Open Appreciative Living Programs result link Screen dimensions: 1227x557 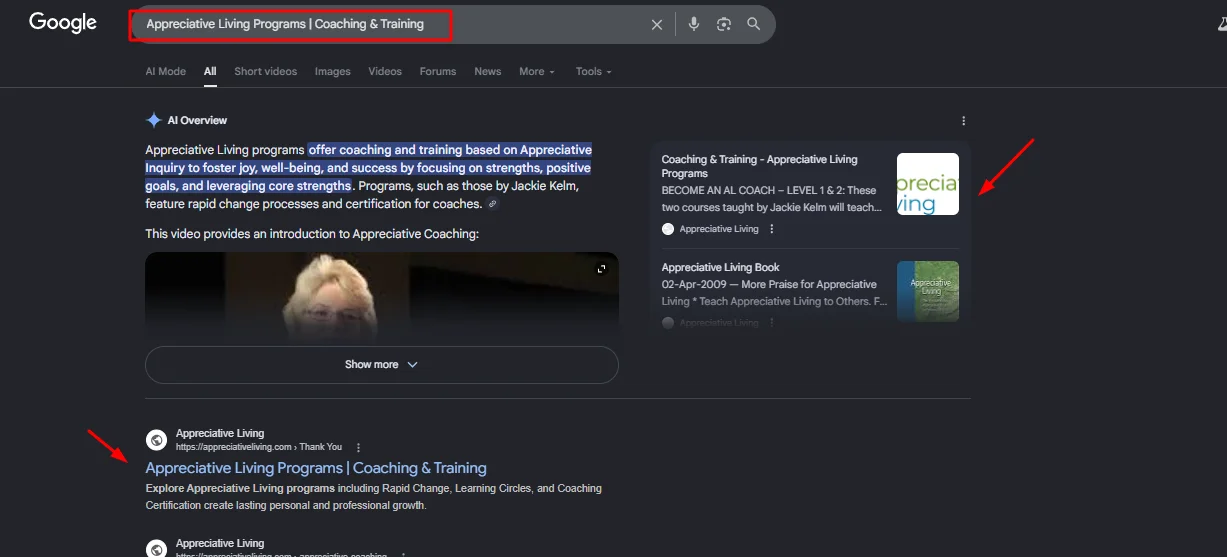[x=316, y=468]
